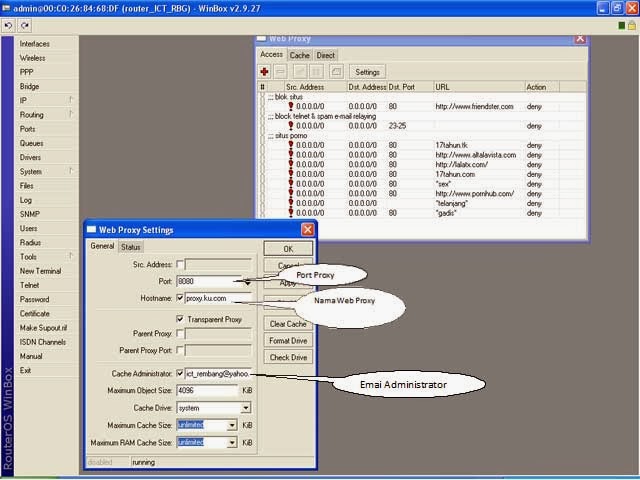Click the red plus add rule icon

tap(264, 72)
